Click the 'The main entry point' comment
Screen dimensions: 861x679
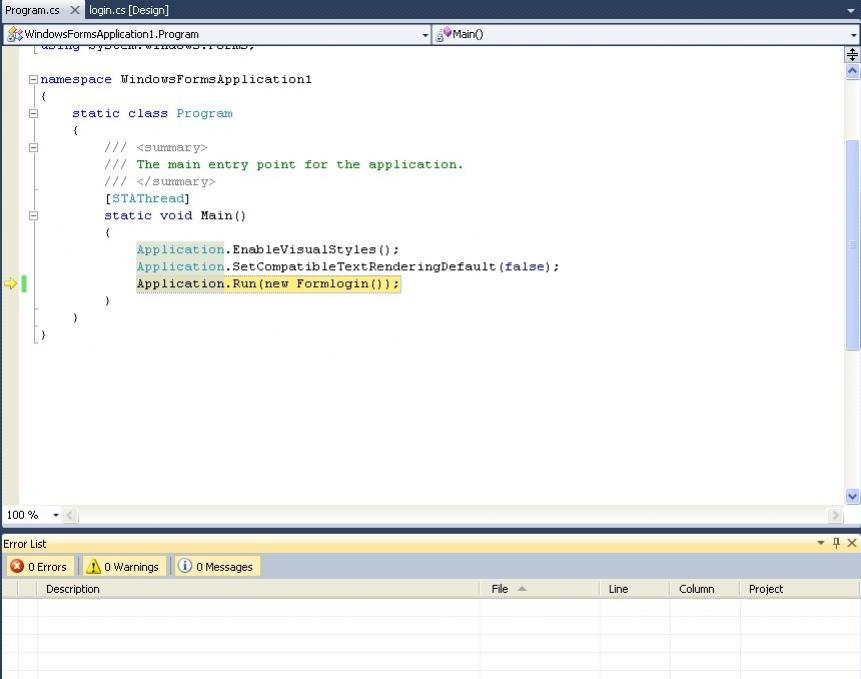pos(284,165)
